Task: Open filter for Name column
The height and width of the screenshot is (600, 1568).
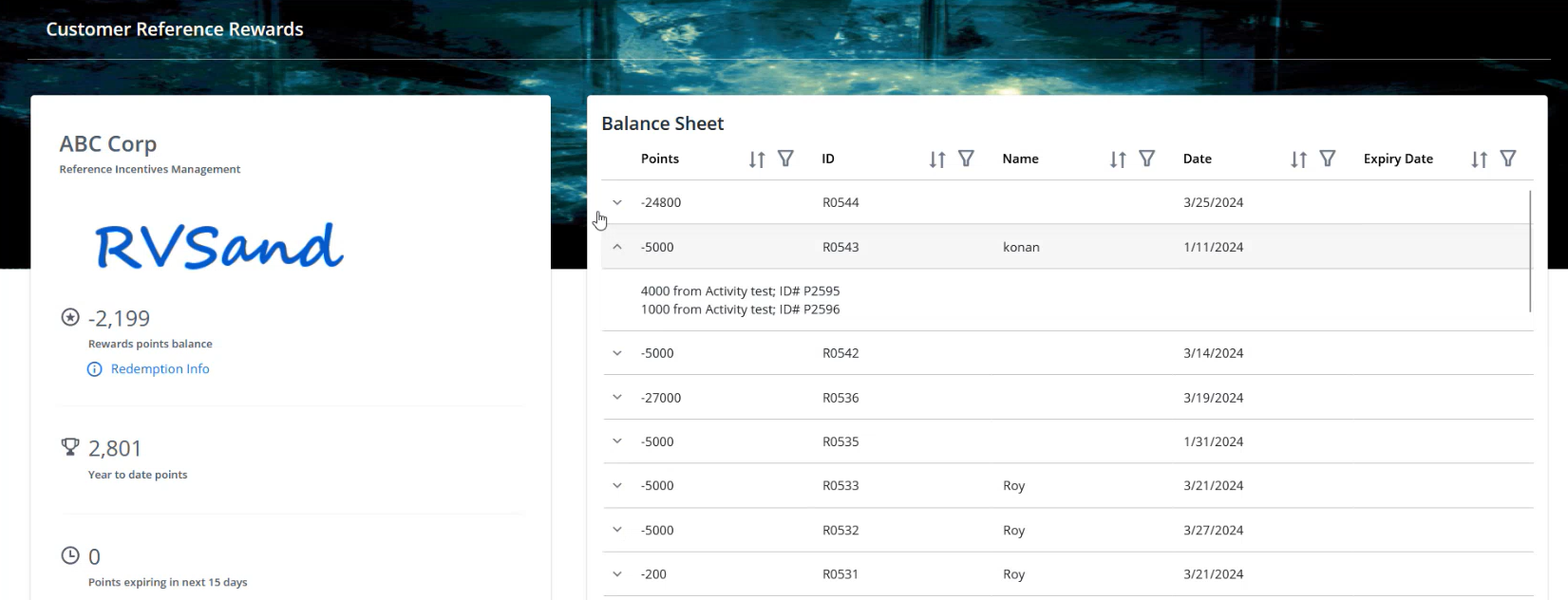Action: click(x=1146, y=159)
